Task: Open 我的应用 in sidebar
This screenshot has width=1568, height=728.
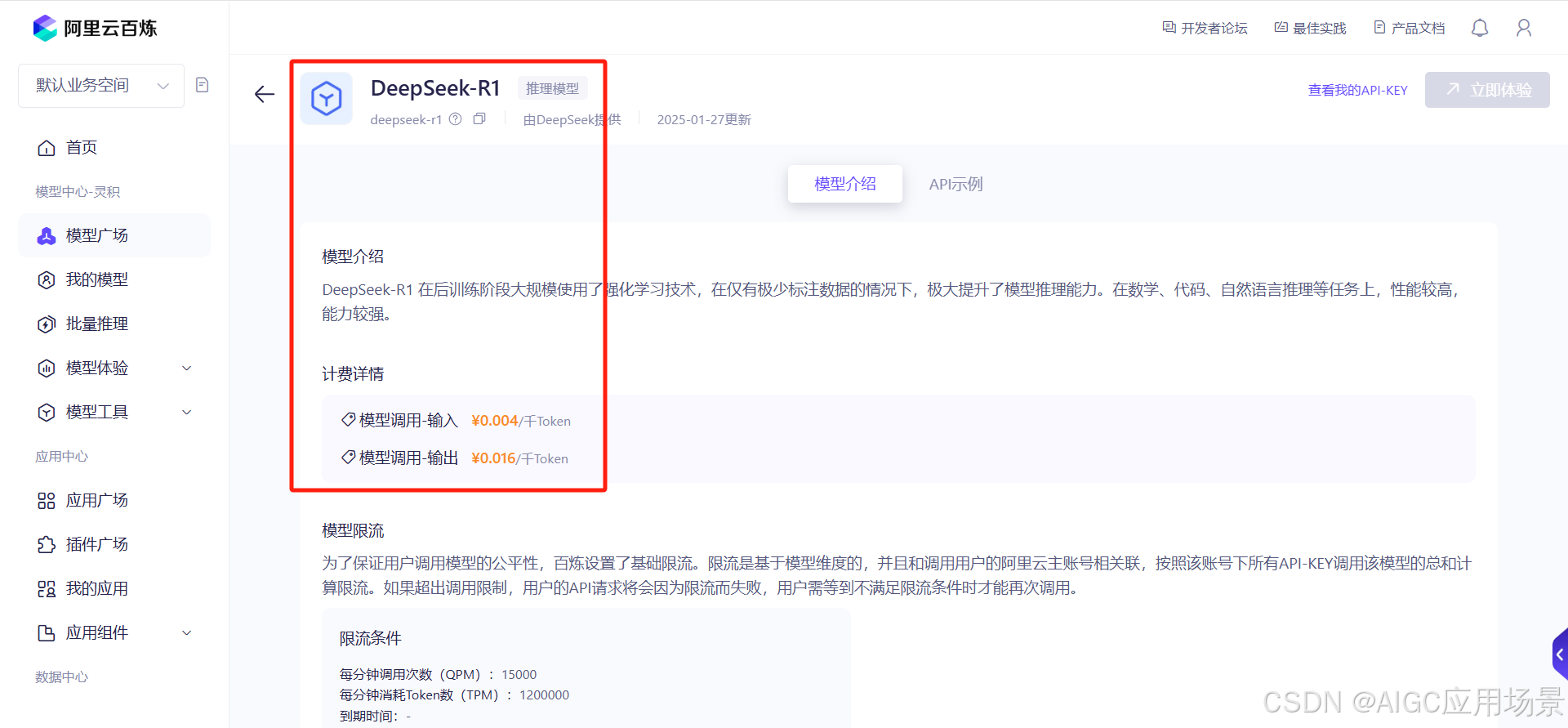Action: tap(114, 588)
